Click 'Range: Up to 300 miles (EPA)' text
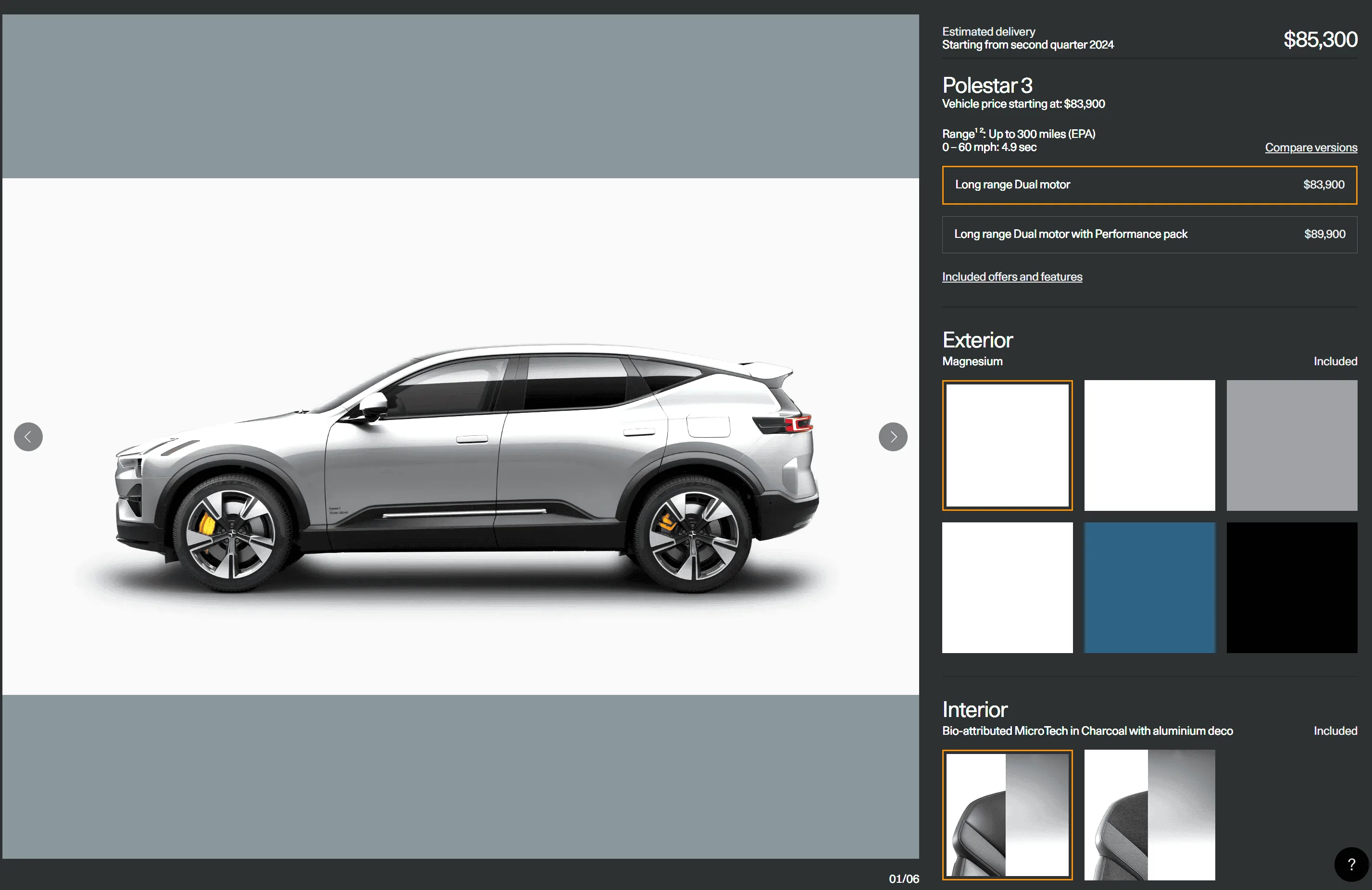 pyautogui.click(x=1019, y=134)
